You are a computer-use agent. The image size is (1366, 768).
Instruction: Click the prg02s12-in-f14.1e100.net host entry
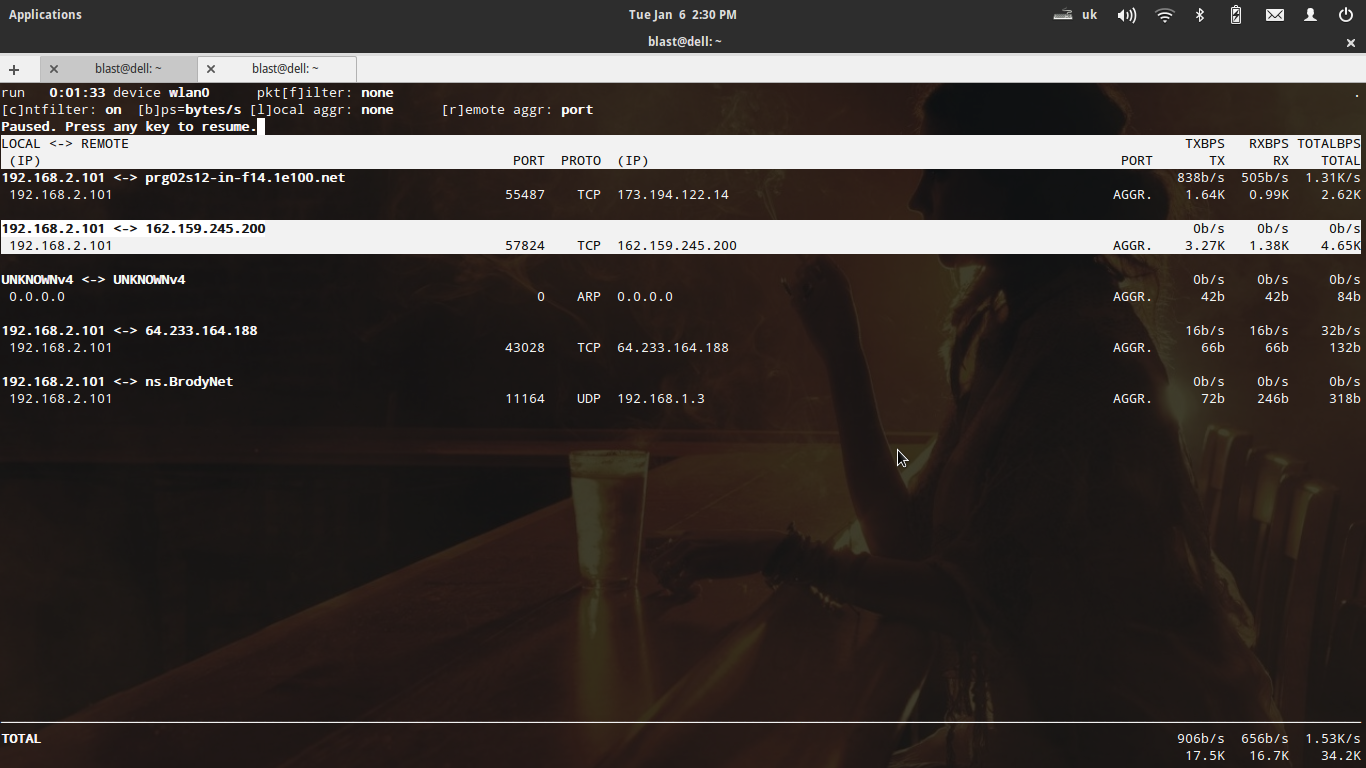245,178
